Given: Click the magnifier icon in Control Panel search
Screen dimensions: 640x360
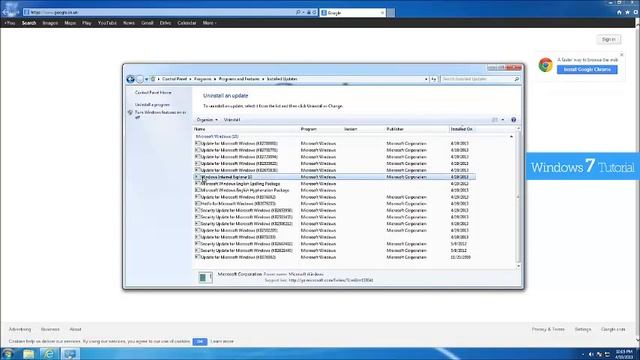Looking at the screenshot, I should 517,79.
